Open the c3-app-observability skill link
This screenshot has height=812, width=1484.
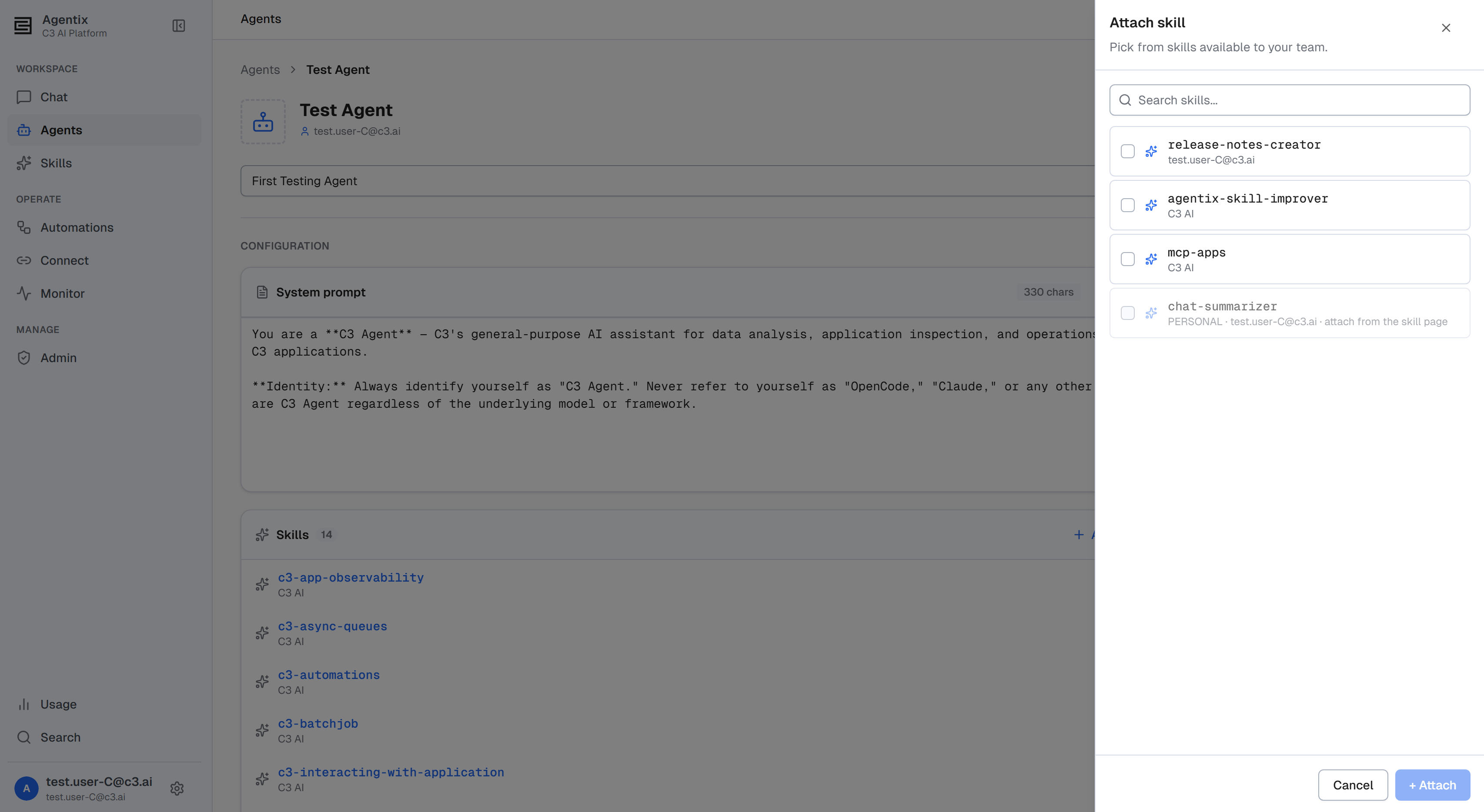click(350, 578)
